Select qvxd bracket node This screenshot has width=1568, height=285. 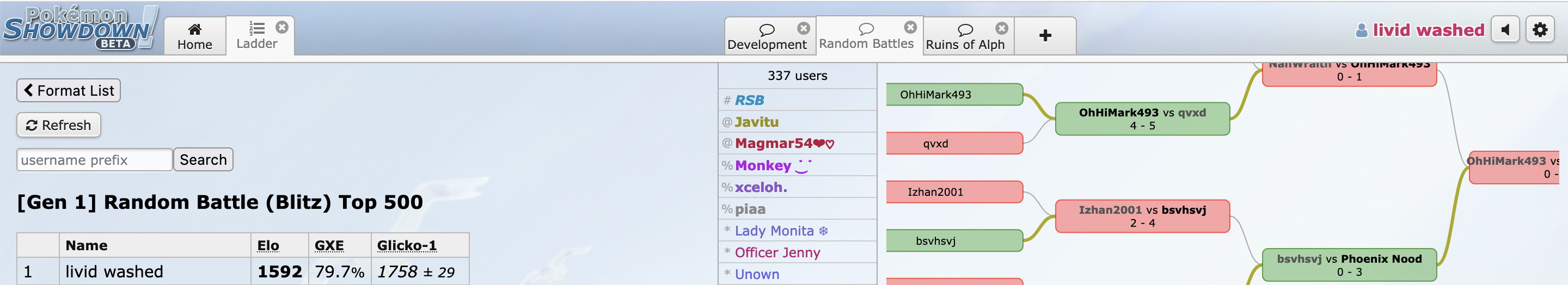[x=954, y=144]
